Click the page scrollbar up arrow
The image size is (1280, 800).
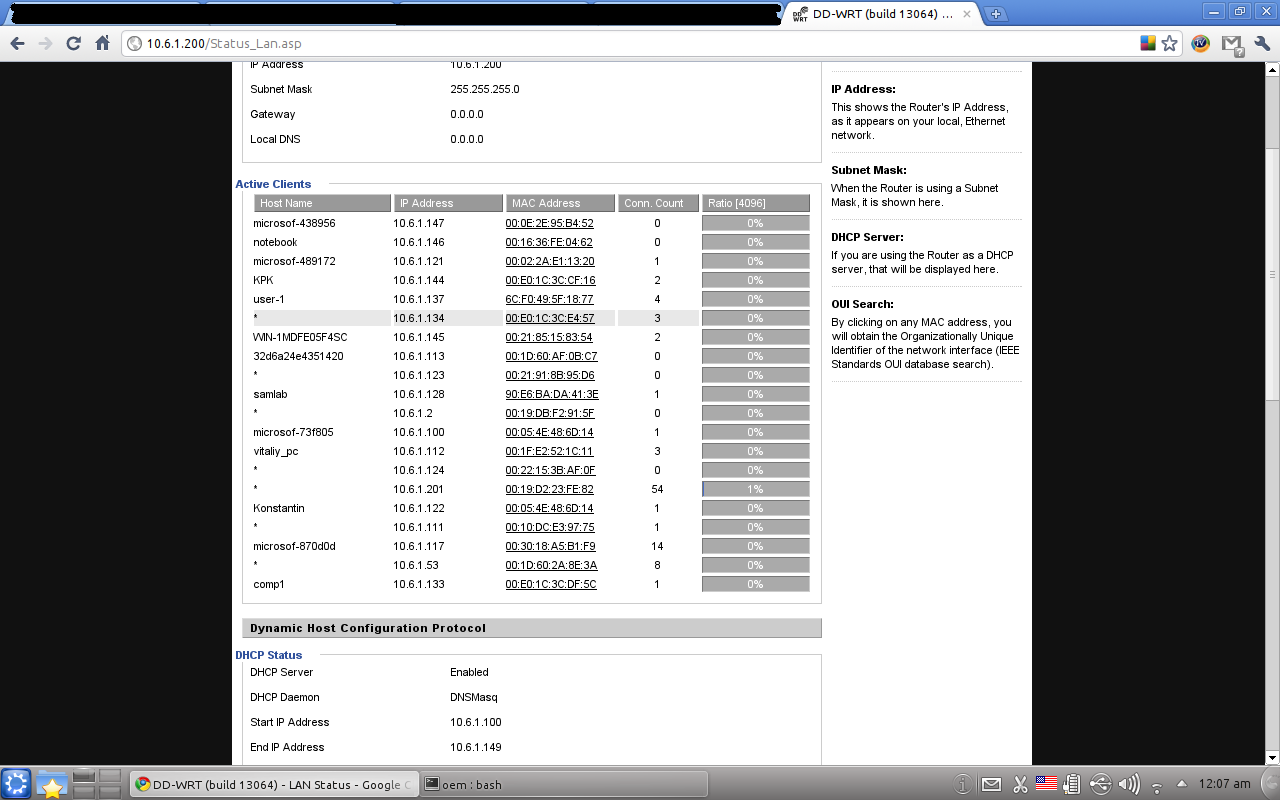click(1272, 69)
